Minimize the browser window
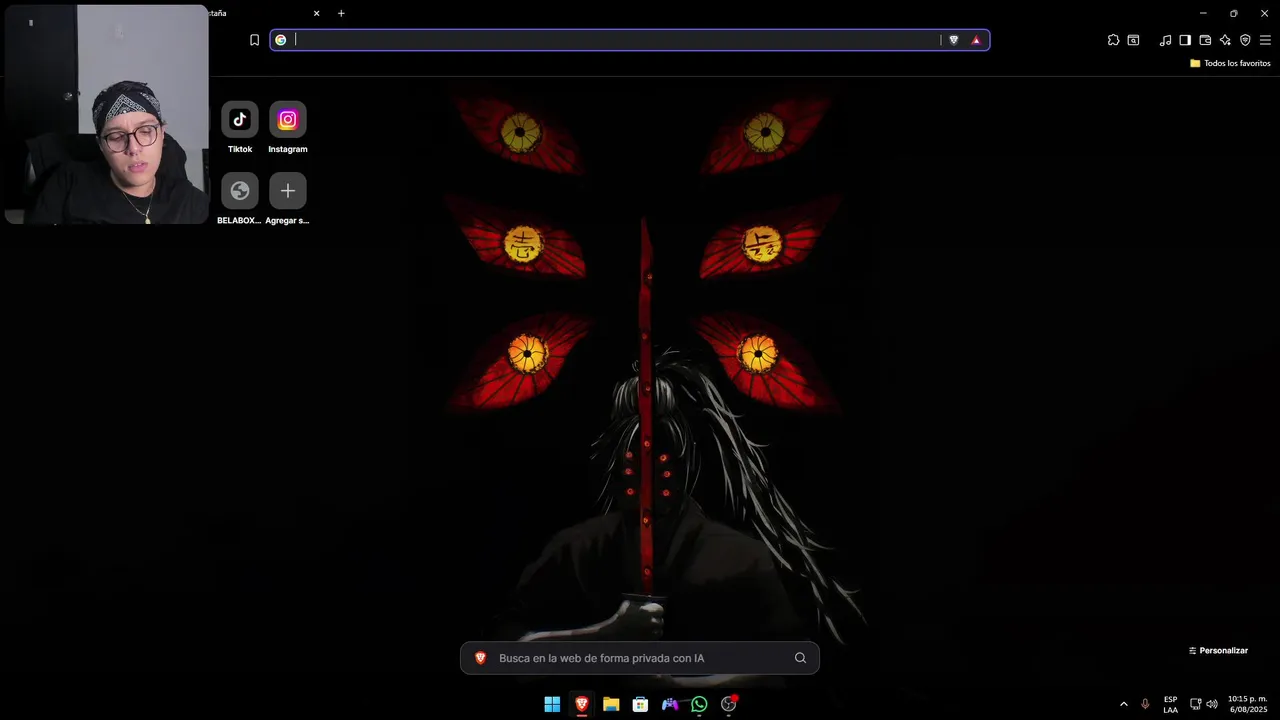Image resolution: width=1280 pixels, height=720 pixels. (1203, 13)
